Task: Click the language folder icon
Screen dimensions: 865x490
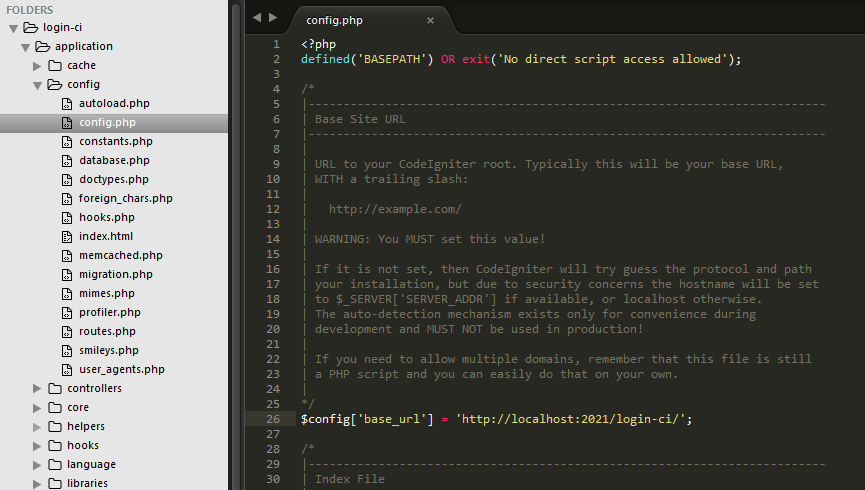Action: coord(55,465)
